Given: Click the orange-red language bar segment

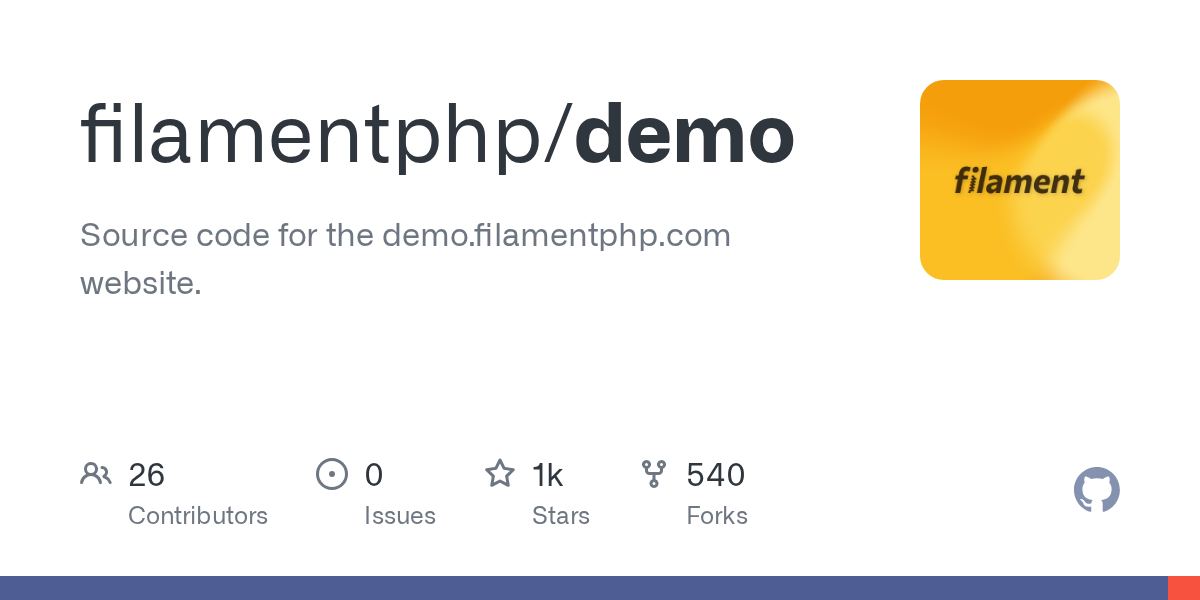Looking at the screenshot, I should click(x=1184, y=588).
